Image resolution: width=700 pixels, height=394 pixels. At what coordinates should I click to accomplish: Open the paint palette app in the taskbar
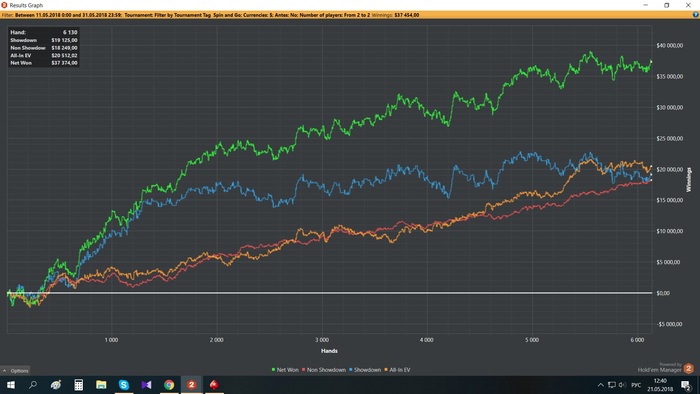(x=56, y=385)
